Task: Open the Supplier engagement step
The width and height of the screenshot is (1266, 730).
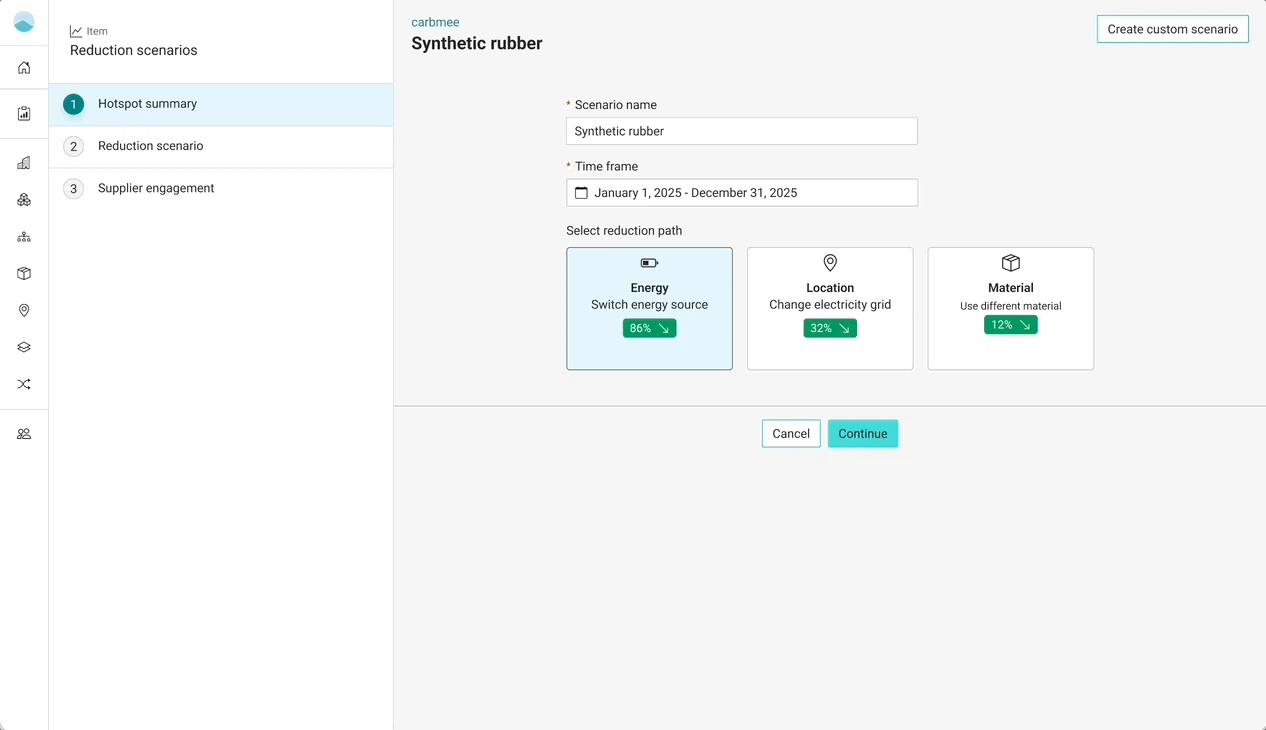Action: pyautogui.click(x=155, y=188)
